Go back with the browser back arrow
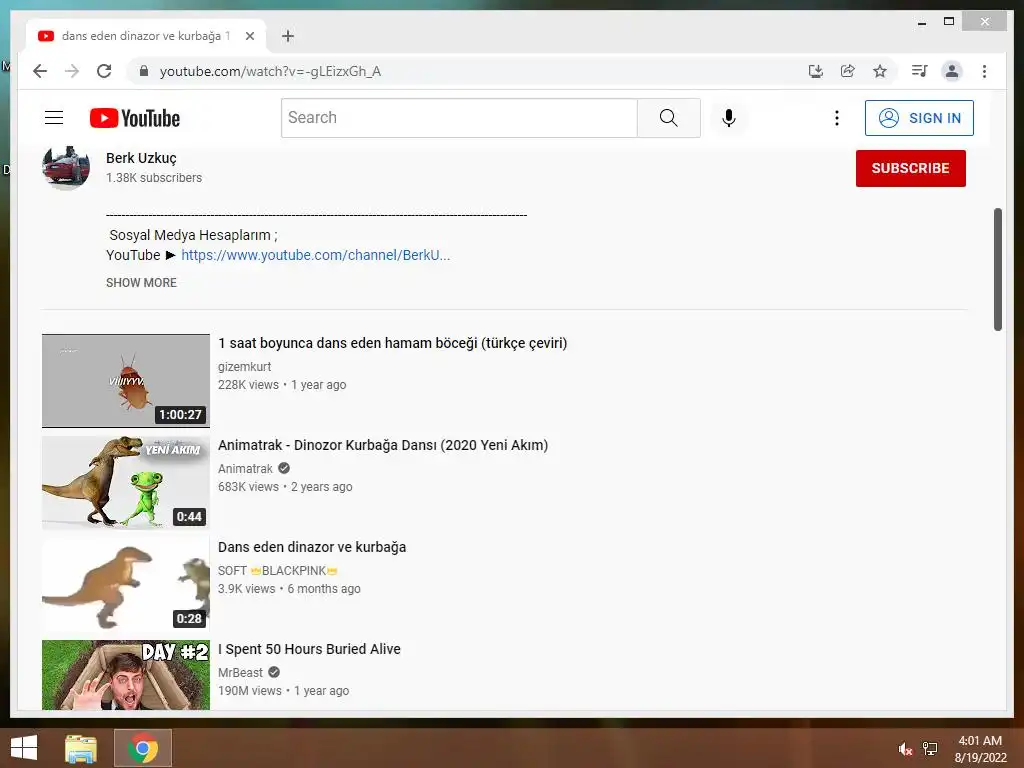The image size is (1024, 768). tap(40, 71)
